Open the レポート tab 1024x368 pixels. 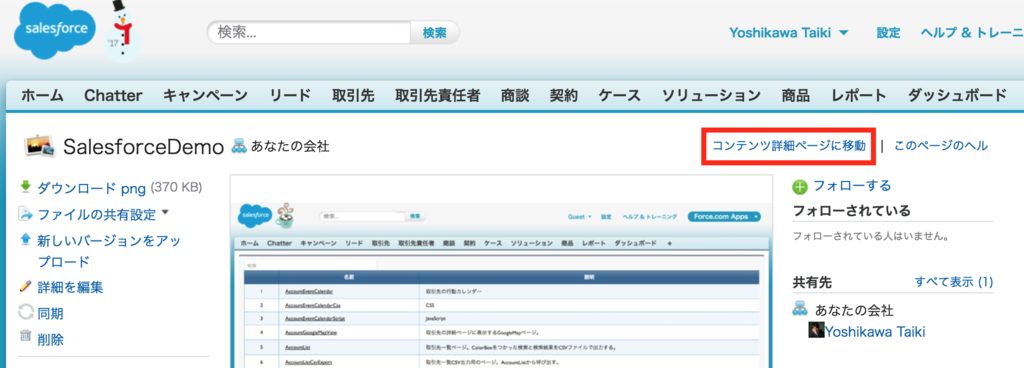(x=859, y=96)
